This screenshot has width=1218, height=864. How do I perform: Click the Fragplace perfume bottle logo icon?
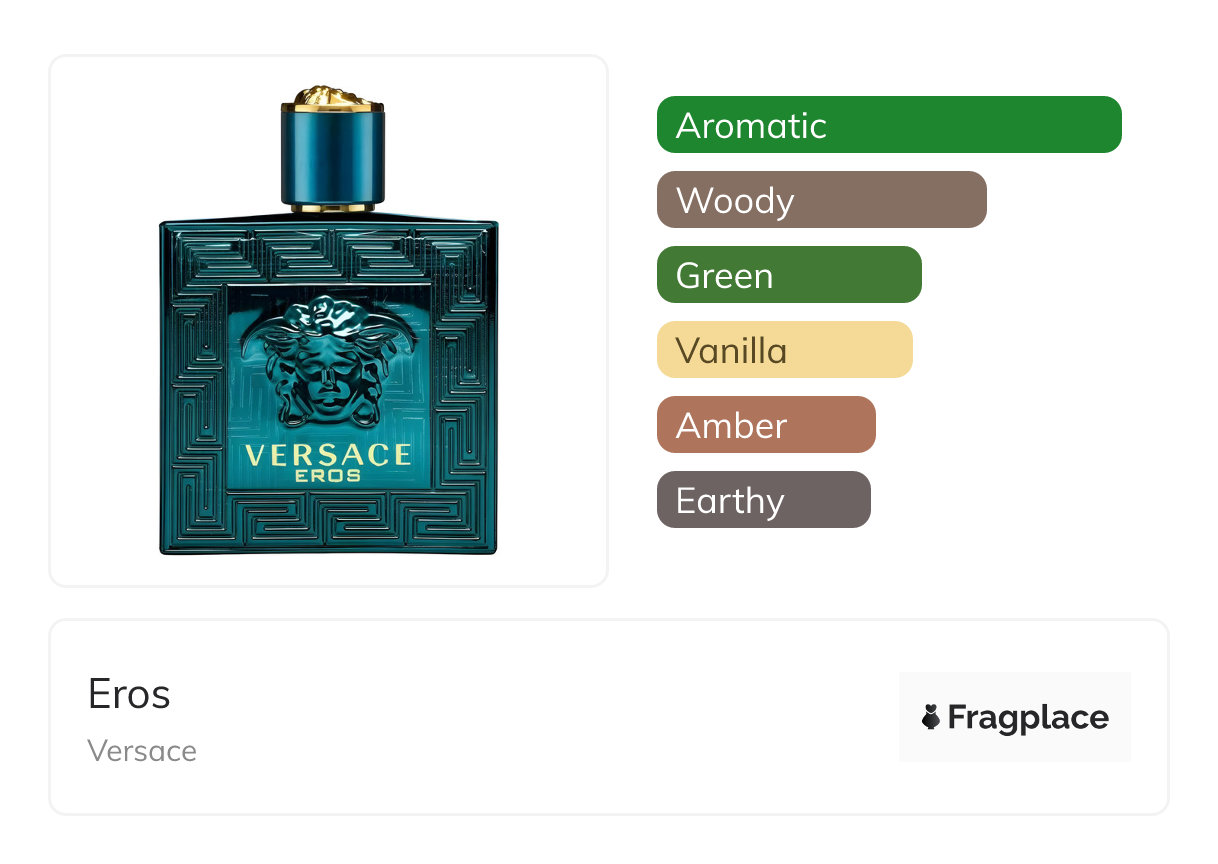pos(931,717)
